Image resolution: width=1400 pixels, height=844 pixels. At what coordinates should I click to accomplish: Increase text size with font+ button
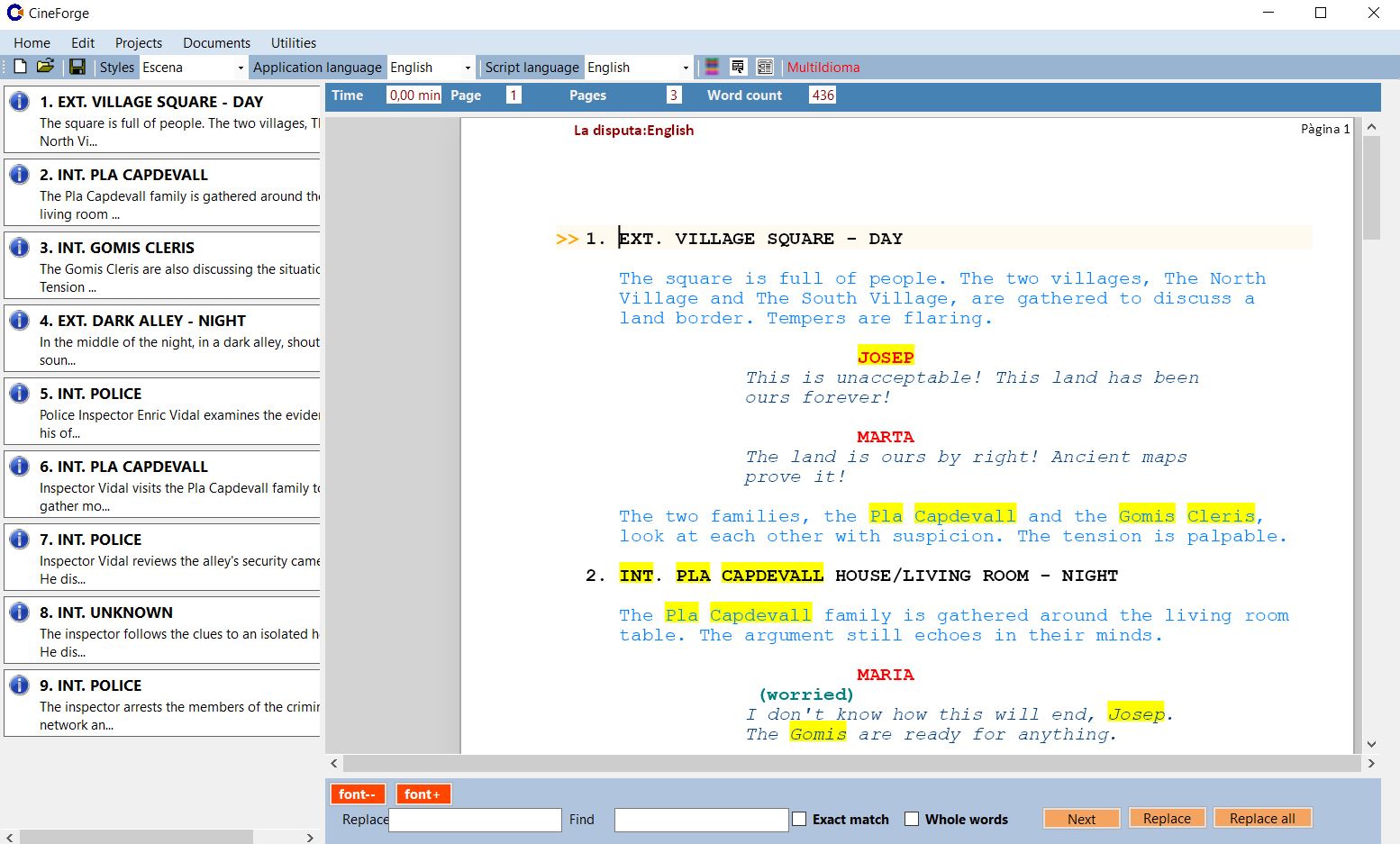(x=423, y=794)
